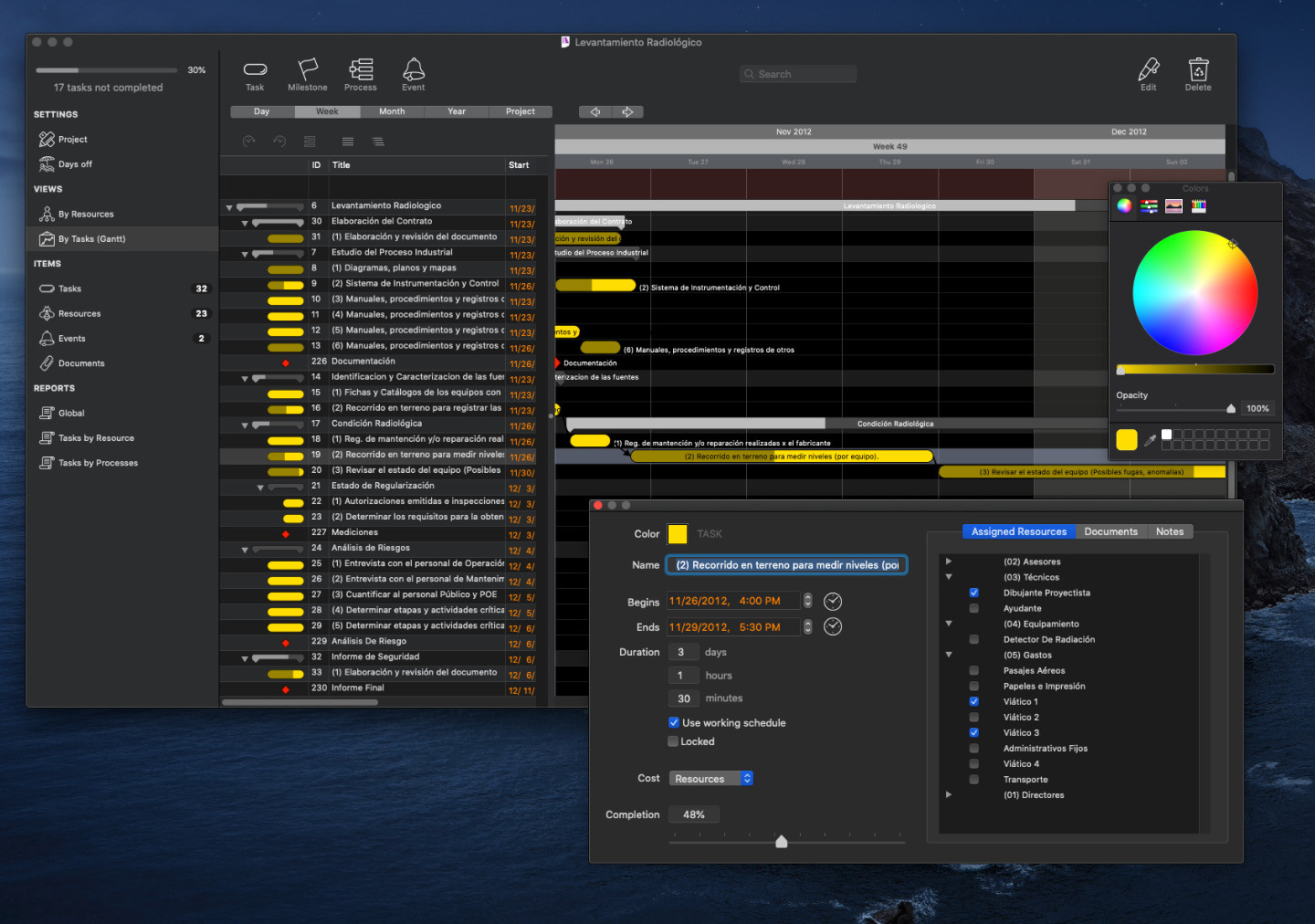Click the Process toolbar icon

[361, 70]
